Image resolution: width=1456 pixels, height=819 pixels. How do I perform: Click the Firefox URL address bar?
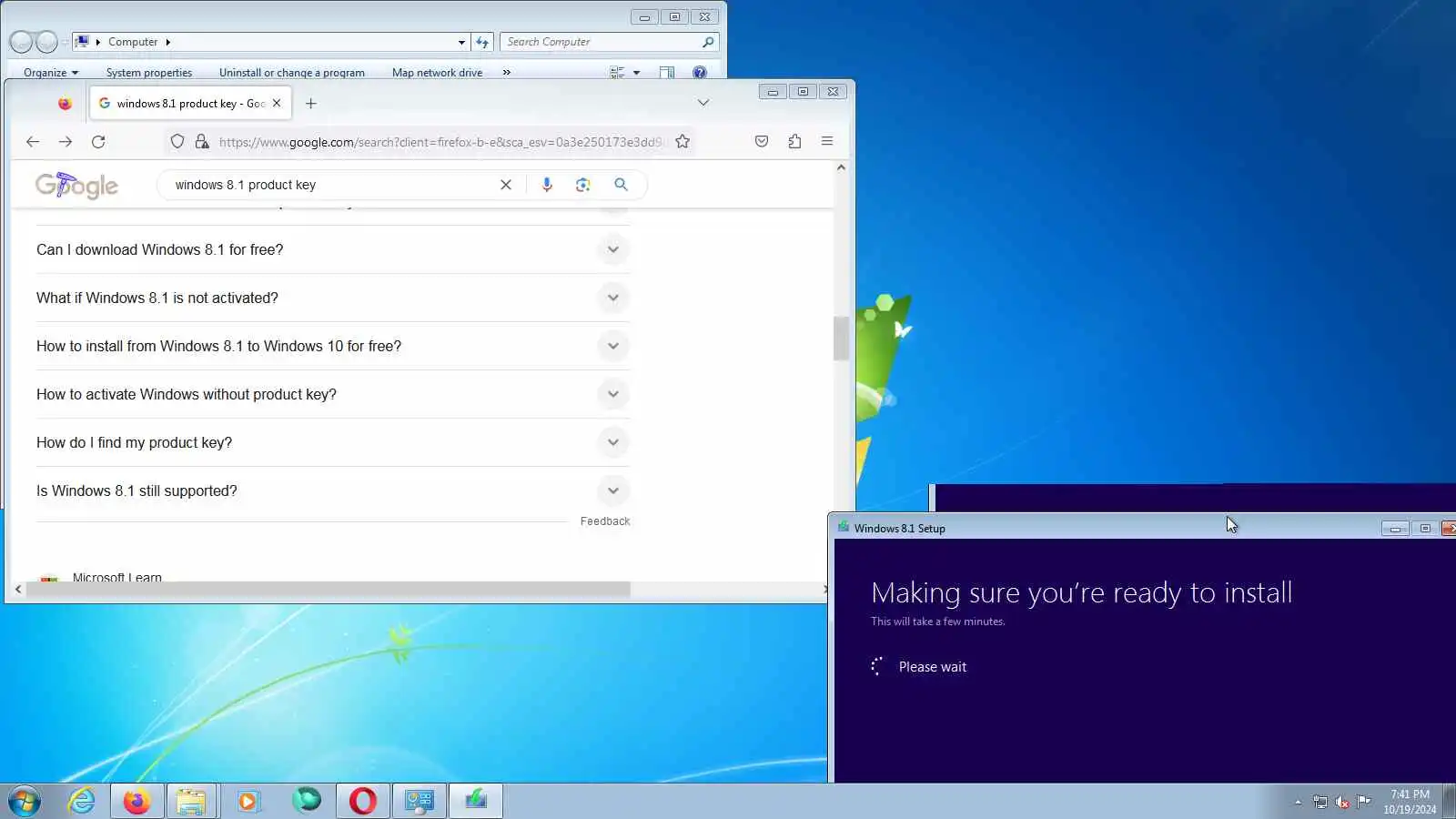pyautogui.click(x=441, y=142)
